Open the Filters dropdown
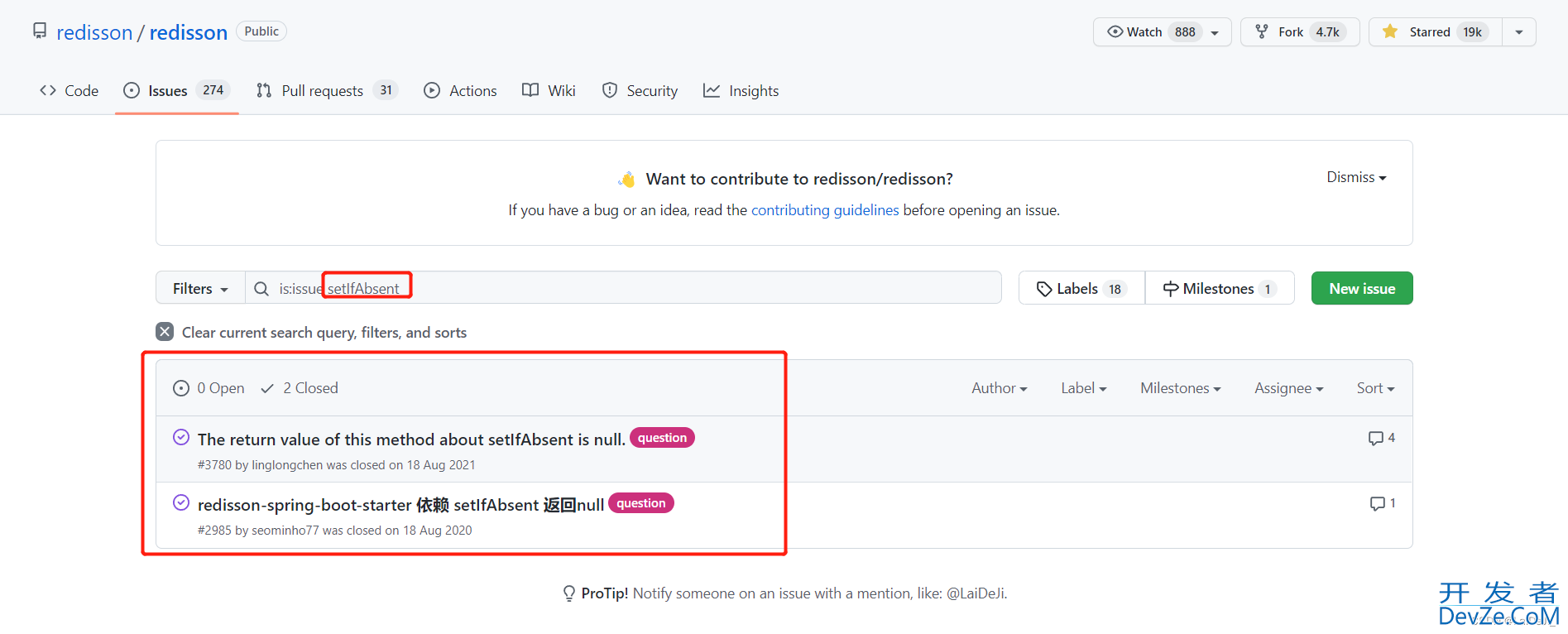 click(x=200, y=289)
